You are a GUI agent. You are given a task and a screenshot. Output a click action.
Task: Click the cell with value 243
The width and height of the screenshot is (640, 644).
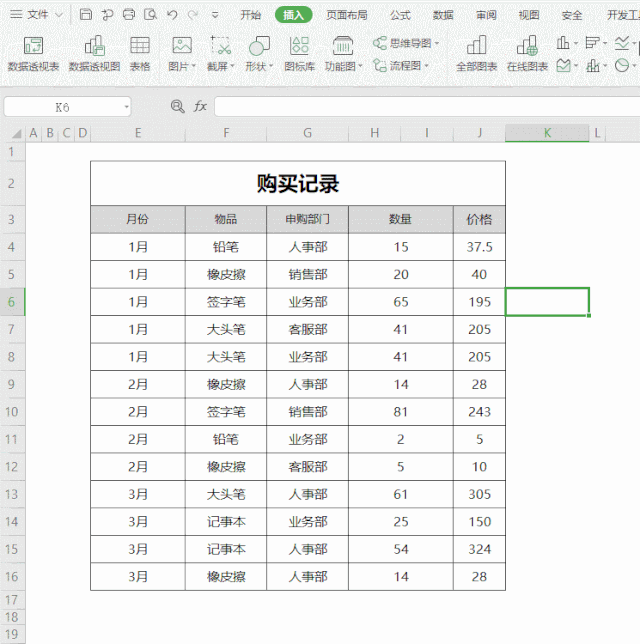coord(479,412)
